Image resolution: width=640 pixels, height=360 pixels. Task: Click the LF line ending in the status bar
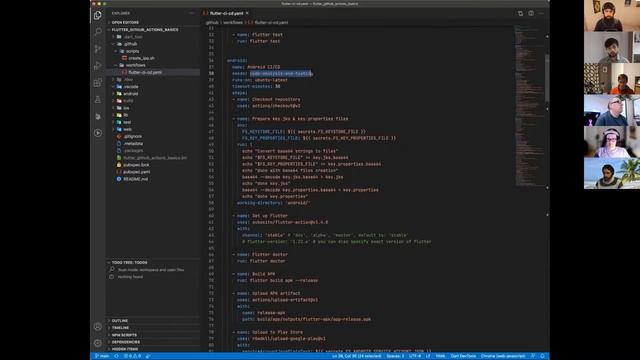coord(428,356)
